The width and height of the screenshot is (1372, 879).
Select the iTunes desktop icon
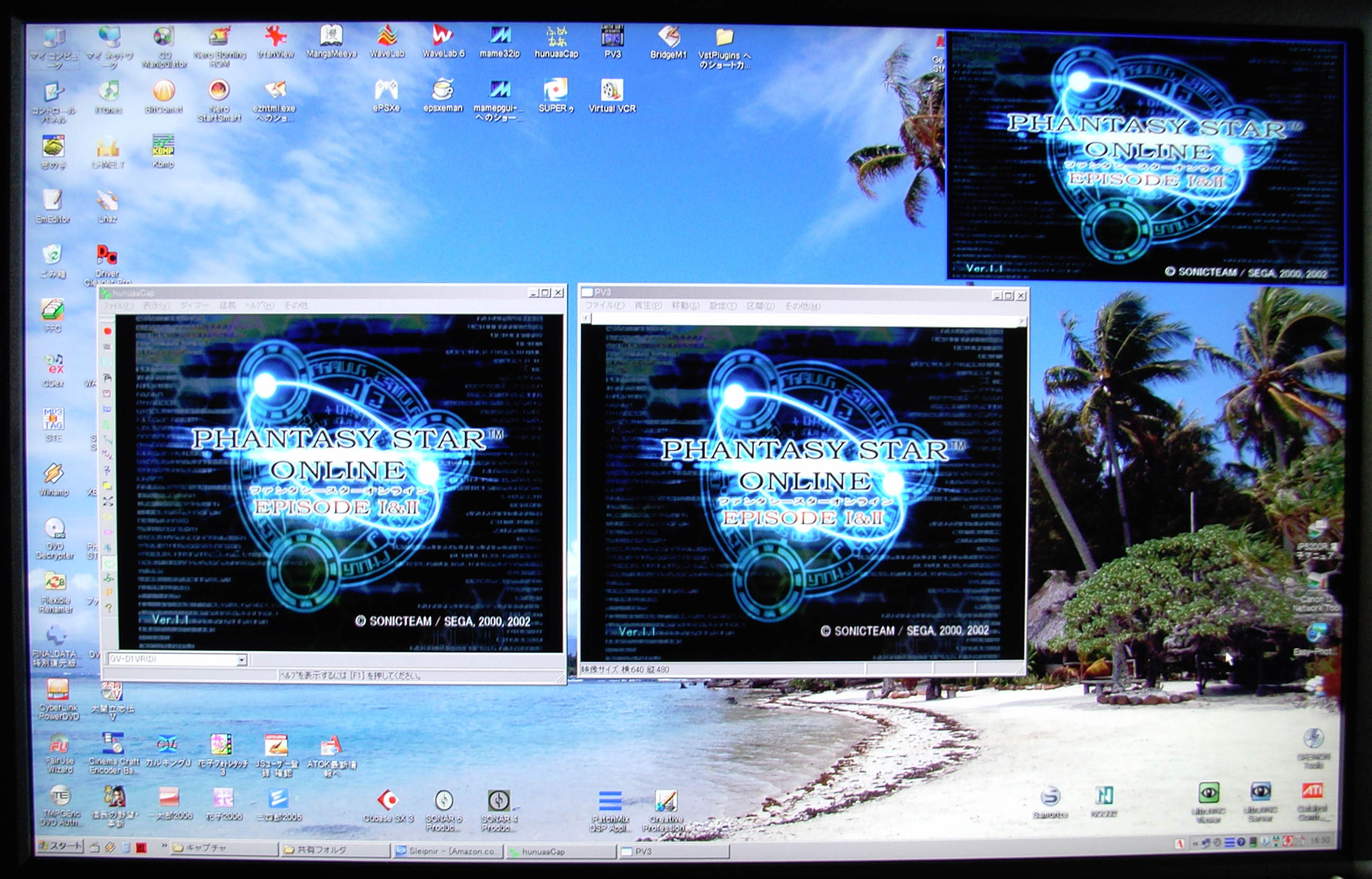(108, 97)
